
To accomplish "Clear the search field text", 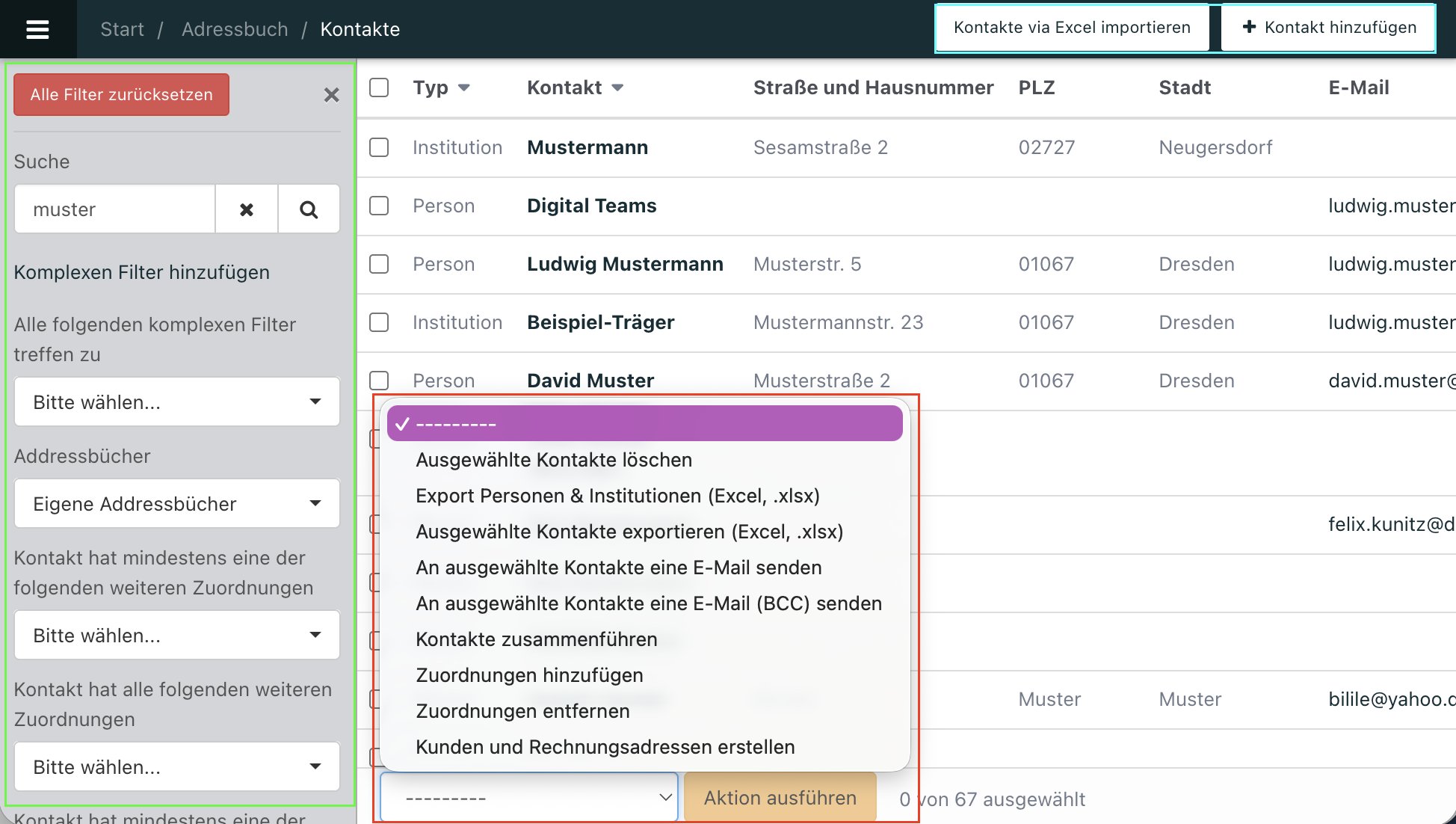I will point(247,209).
